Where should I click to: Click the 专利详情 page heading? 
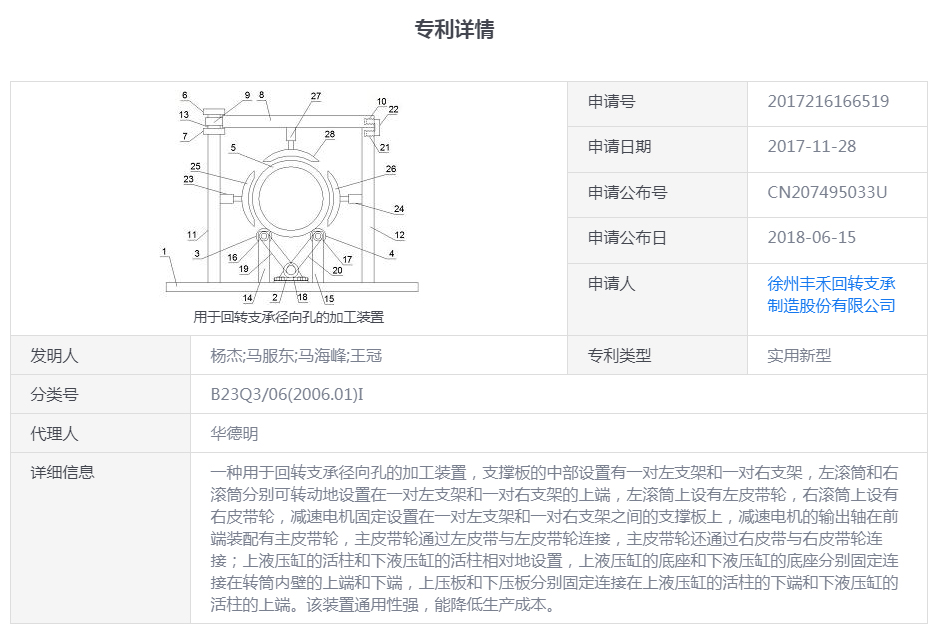tap(454, 29)
